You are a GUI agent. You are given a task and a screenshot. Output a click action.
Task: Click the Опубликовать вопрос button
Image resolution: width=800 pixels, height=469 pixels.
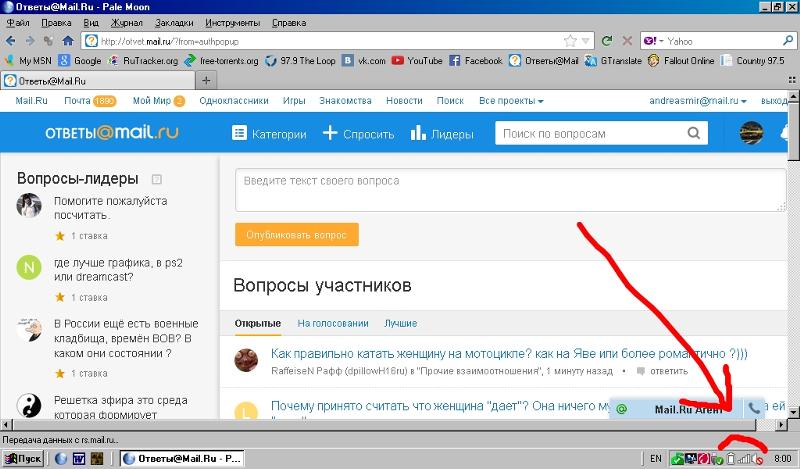pos(296,235)
